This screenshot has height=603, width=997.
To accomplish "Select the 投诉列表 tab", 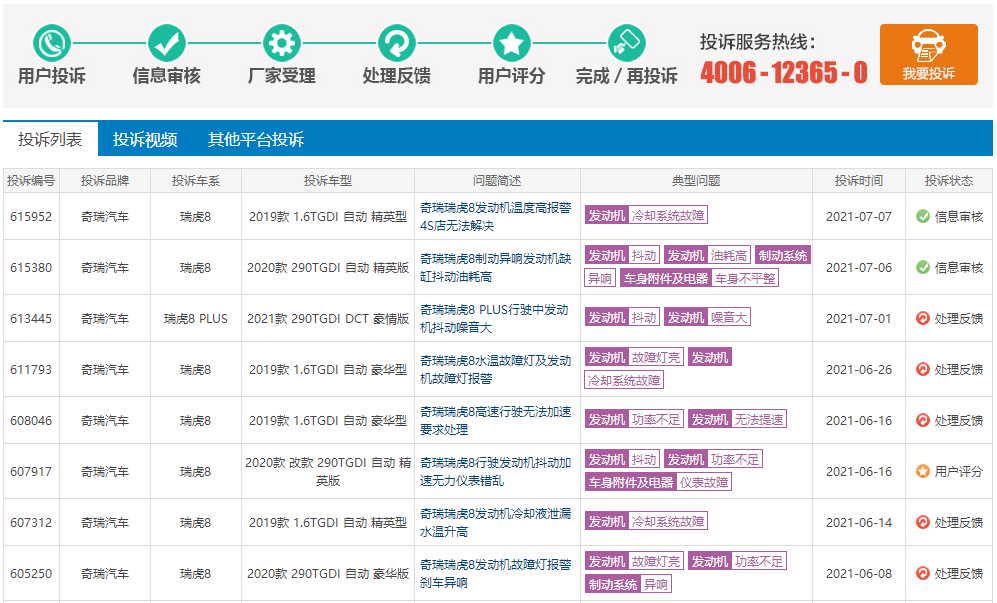I will click(x=50, y=139).
